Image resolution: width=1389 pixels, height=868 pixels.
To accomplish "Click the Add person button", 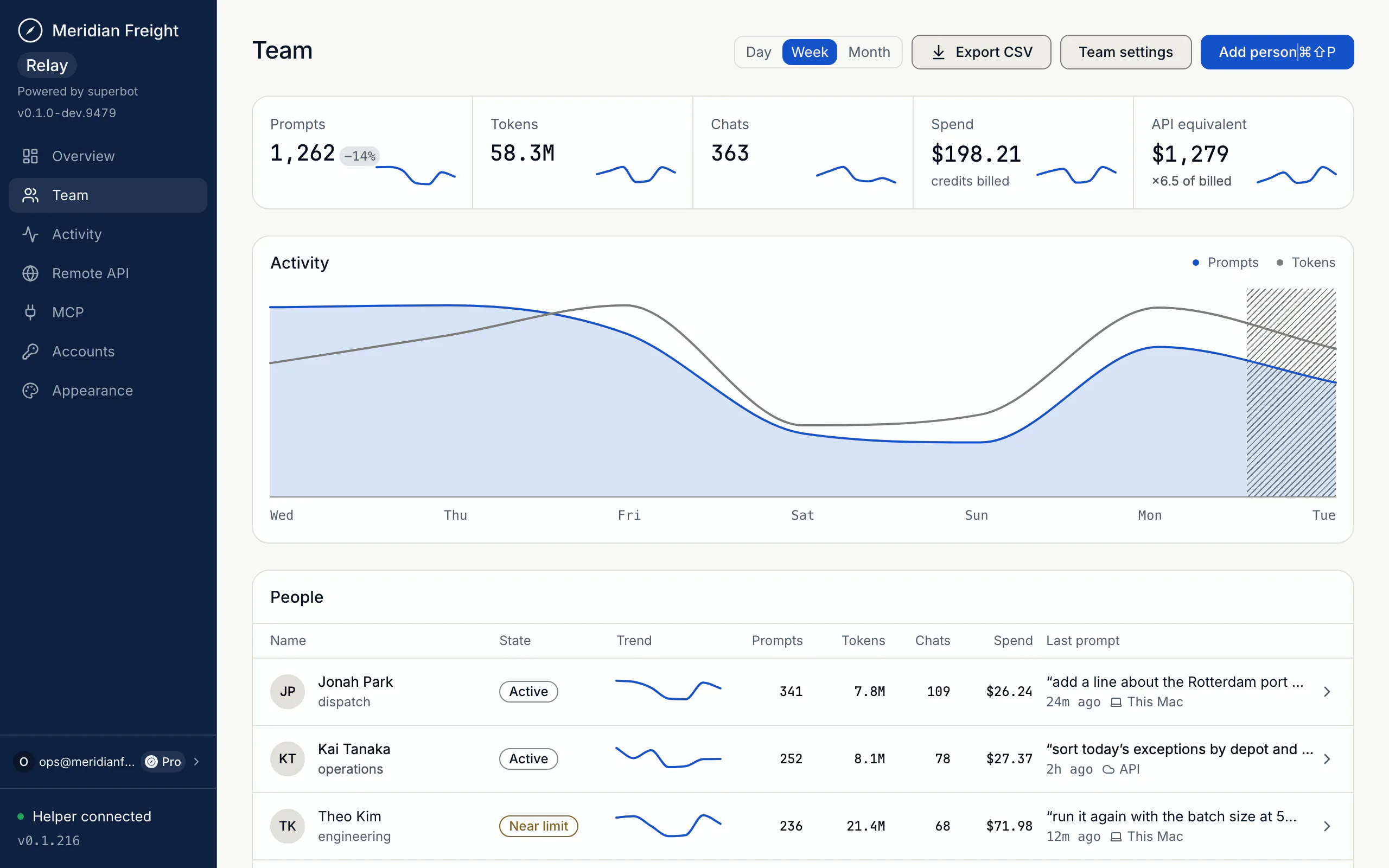I will tap(1277, 52).
